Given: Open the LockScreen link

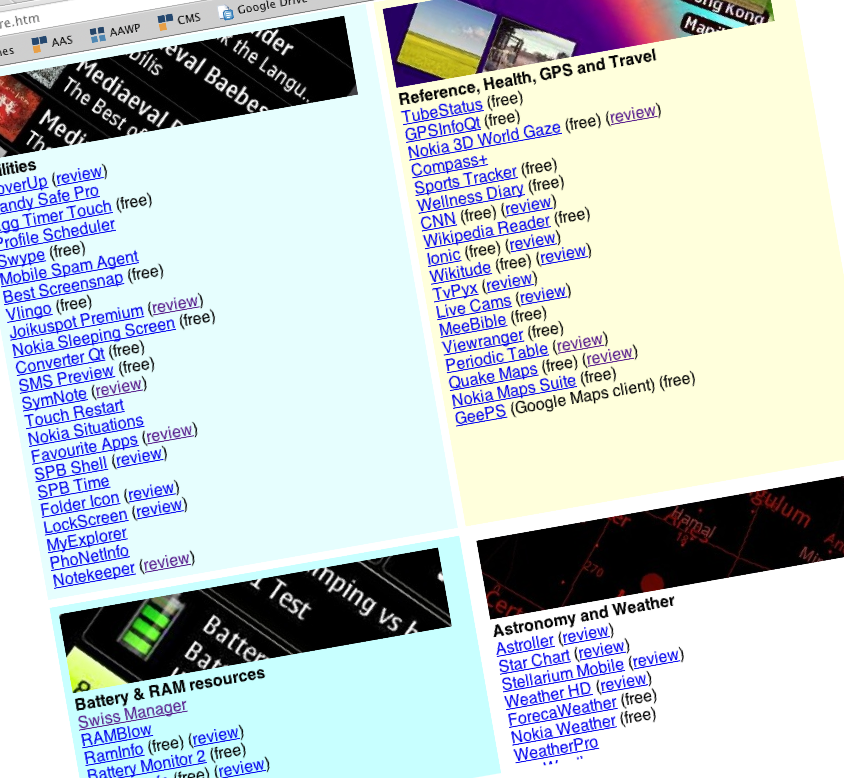Looking at the screenshot, I should click(x=86, y=521).
